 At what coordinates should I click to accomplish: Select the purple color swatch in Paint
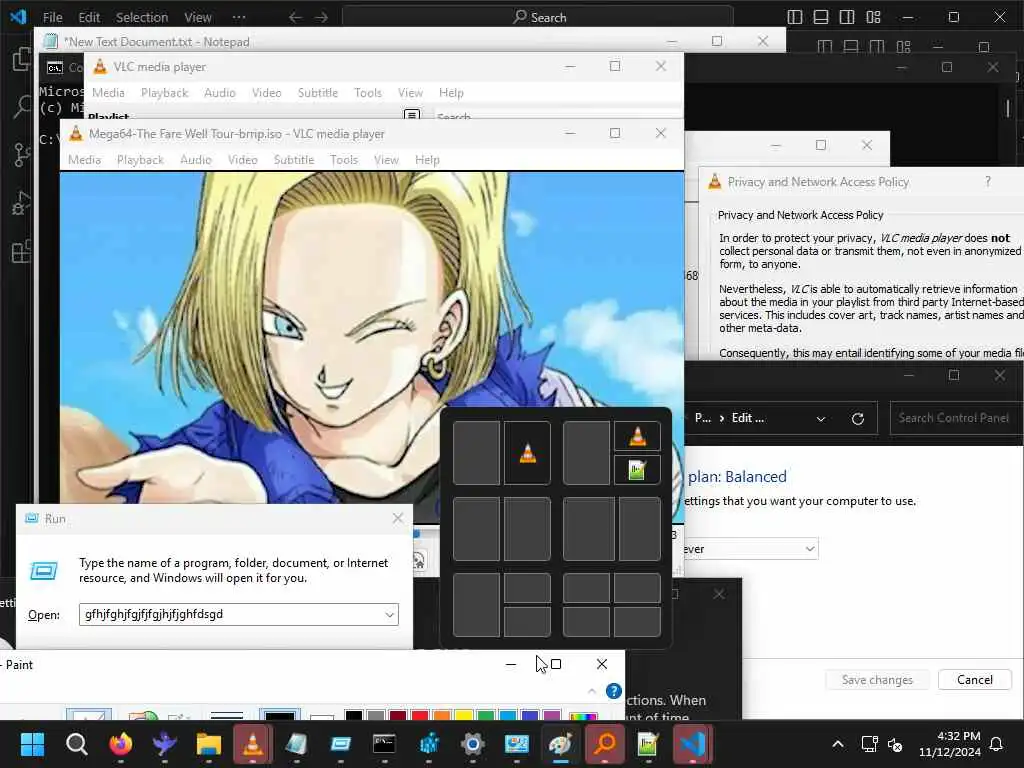pos(552,715)
